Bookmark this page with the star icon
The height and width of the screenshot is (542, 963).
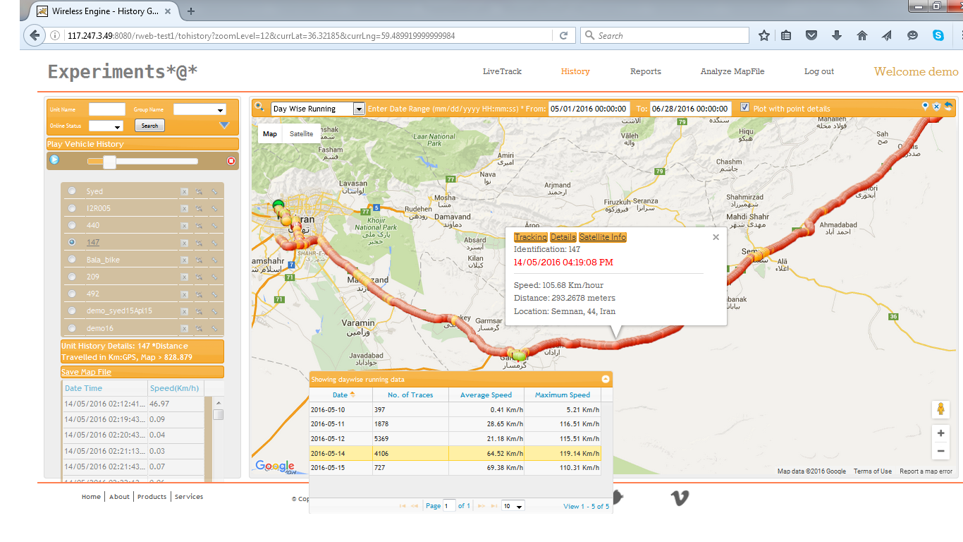pos(763,36)
